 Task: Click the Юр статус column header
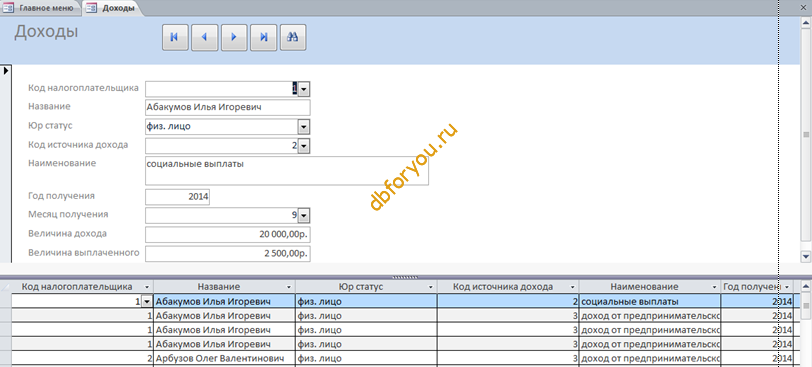pos(366,287)
